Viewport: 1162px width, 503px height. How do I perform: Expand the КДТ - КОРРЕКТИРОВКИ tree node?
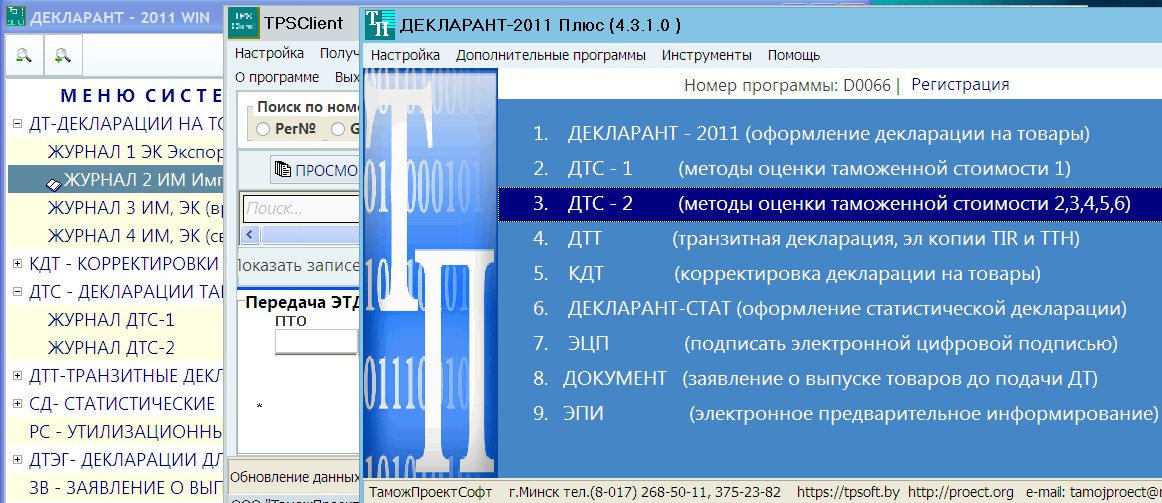(x=17, y=264)
